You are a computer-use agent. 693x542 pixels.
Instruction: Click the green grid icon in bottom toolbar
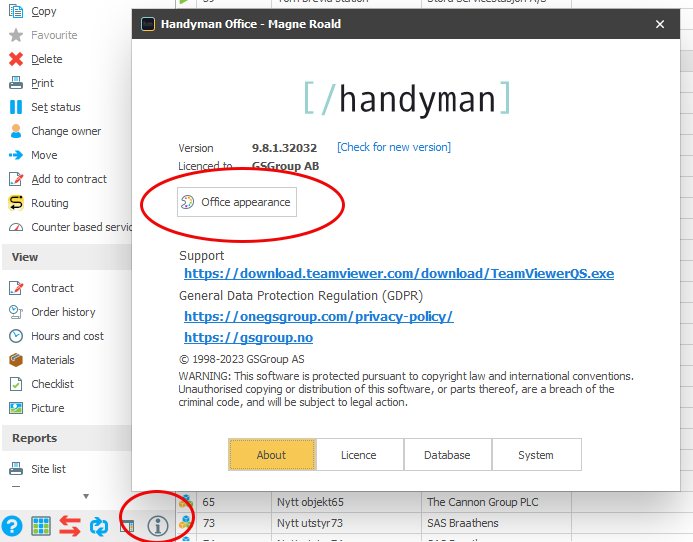click(41, 526)
